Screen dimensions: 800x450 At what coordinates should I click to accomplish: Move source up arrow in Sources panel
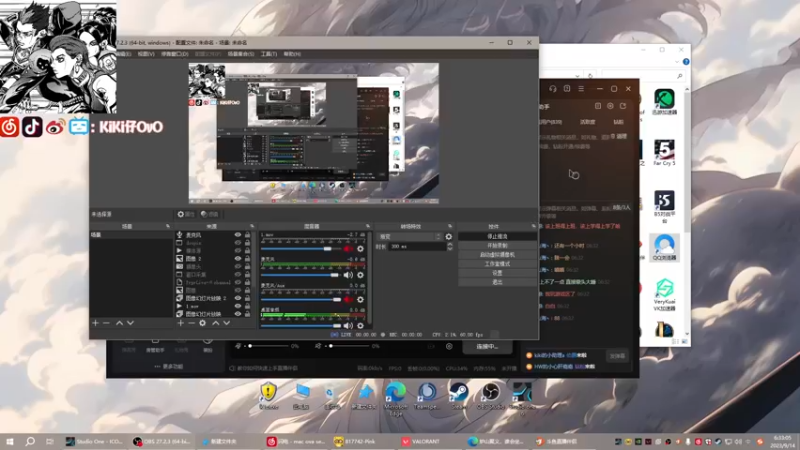215,323
